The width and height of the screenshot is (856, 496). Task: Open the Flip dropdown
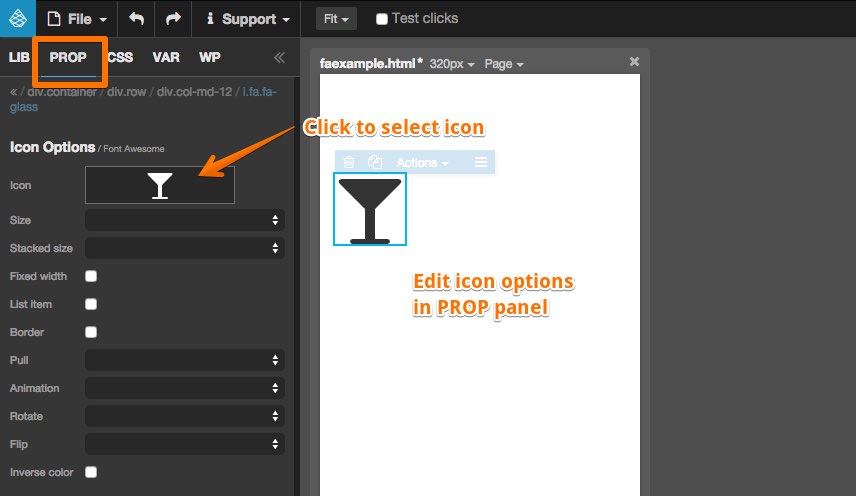[185, 444]
